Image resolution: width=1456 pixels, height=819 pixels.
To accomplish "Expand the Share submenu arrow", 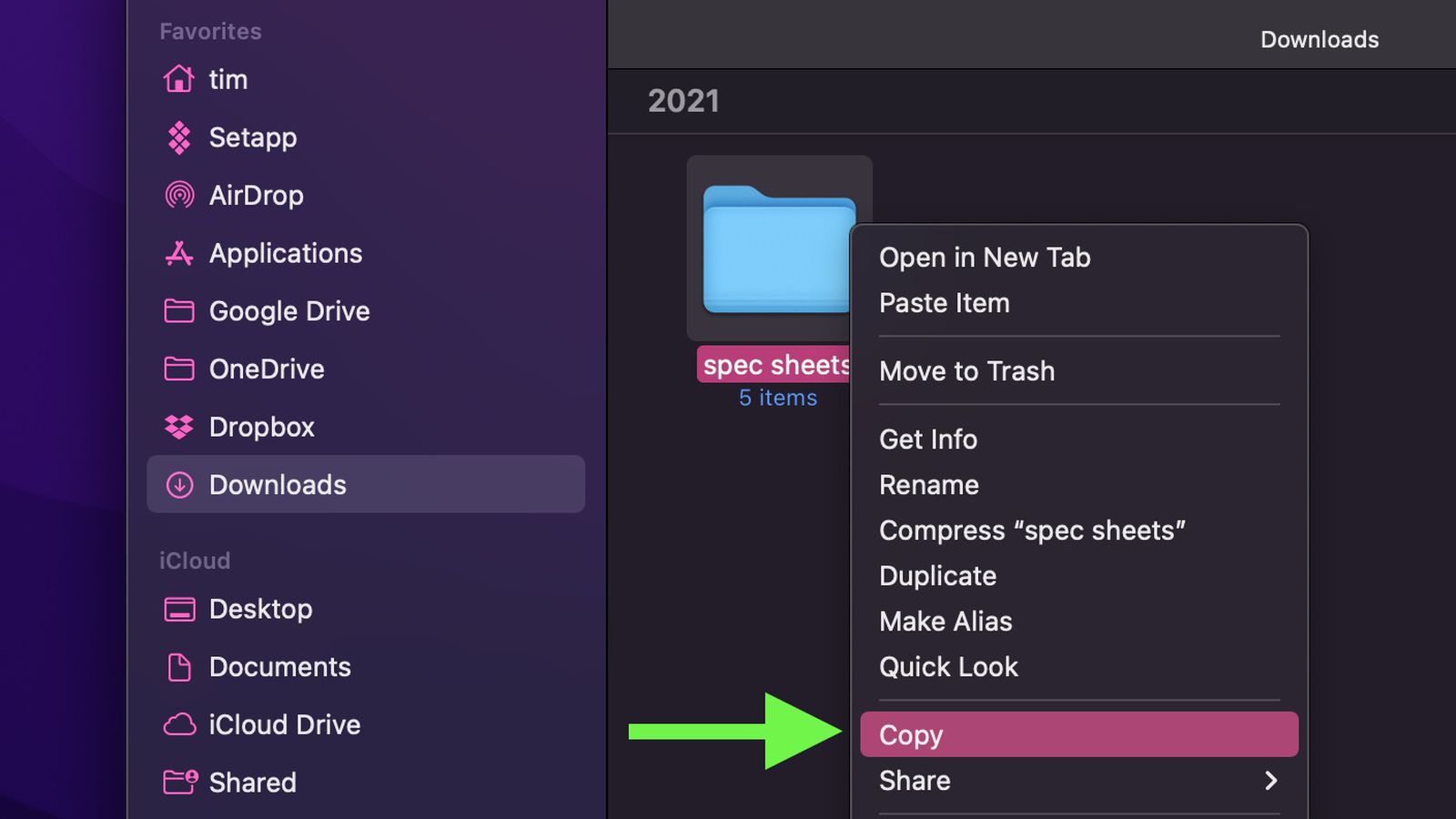I will tap(1270, 781).
